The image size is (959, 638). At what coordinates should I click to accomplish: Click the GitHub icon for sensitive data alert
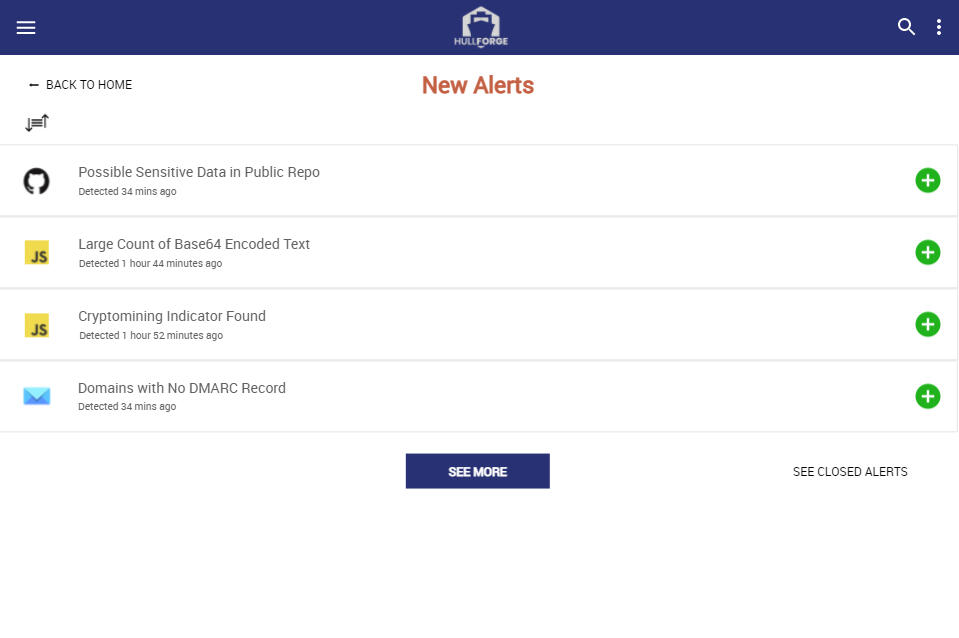click(x=37, y=181)
